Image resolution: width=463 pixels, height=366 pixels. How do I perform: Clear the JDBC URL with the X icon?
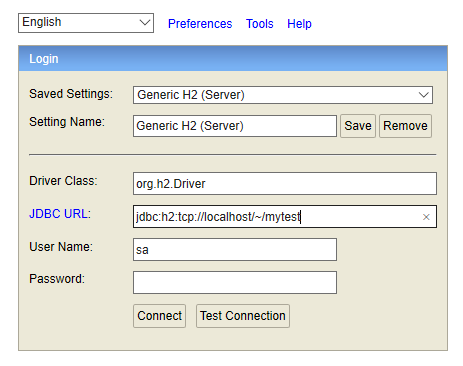(x=426, y=217)
